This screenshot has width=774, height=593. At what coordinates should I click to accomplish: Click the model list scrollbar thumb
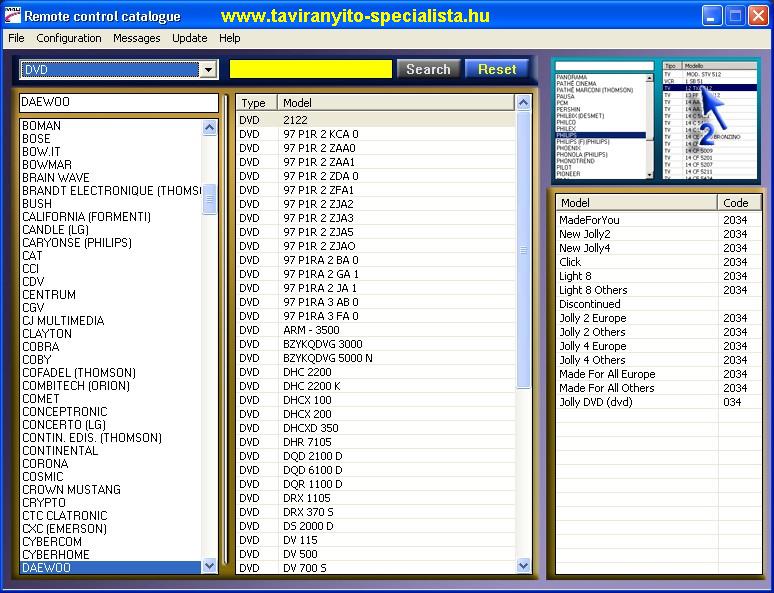pyautogui.click(x=523, y=250)
